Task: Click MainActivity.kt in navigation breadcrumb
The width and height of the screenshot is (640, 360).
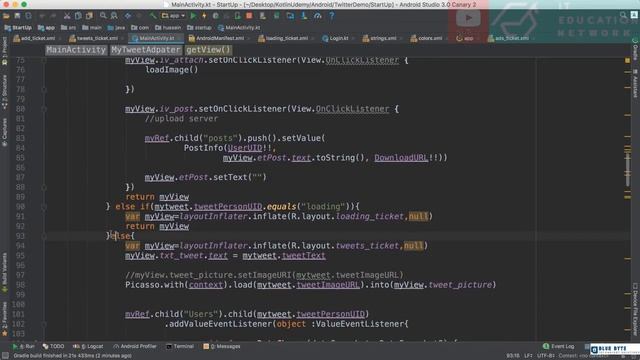Action: pyautogui.click(x=239, y=28)
